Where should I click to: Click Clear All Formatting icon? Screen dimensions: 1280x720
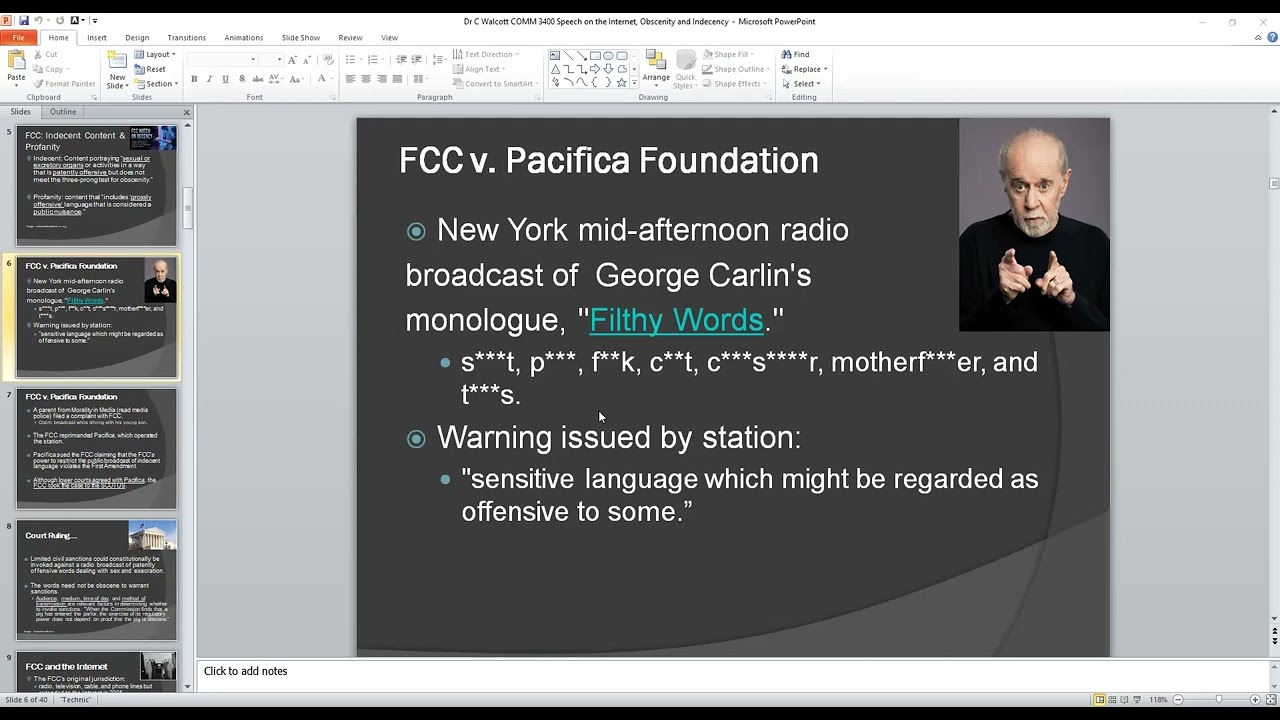pos(328,60)
